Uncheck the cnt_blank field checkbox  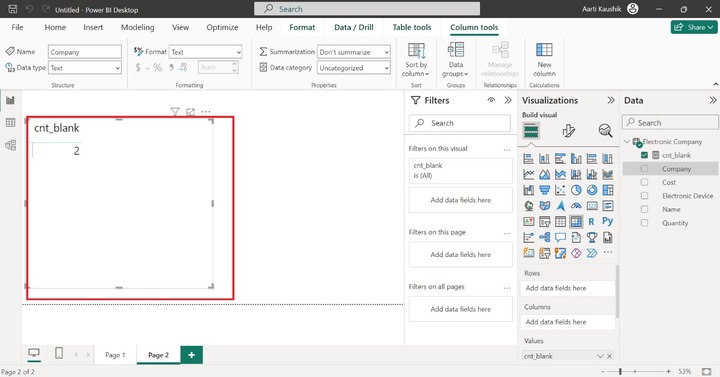point(644,155)
